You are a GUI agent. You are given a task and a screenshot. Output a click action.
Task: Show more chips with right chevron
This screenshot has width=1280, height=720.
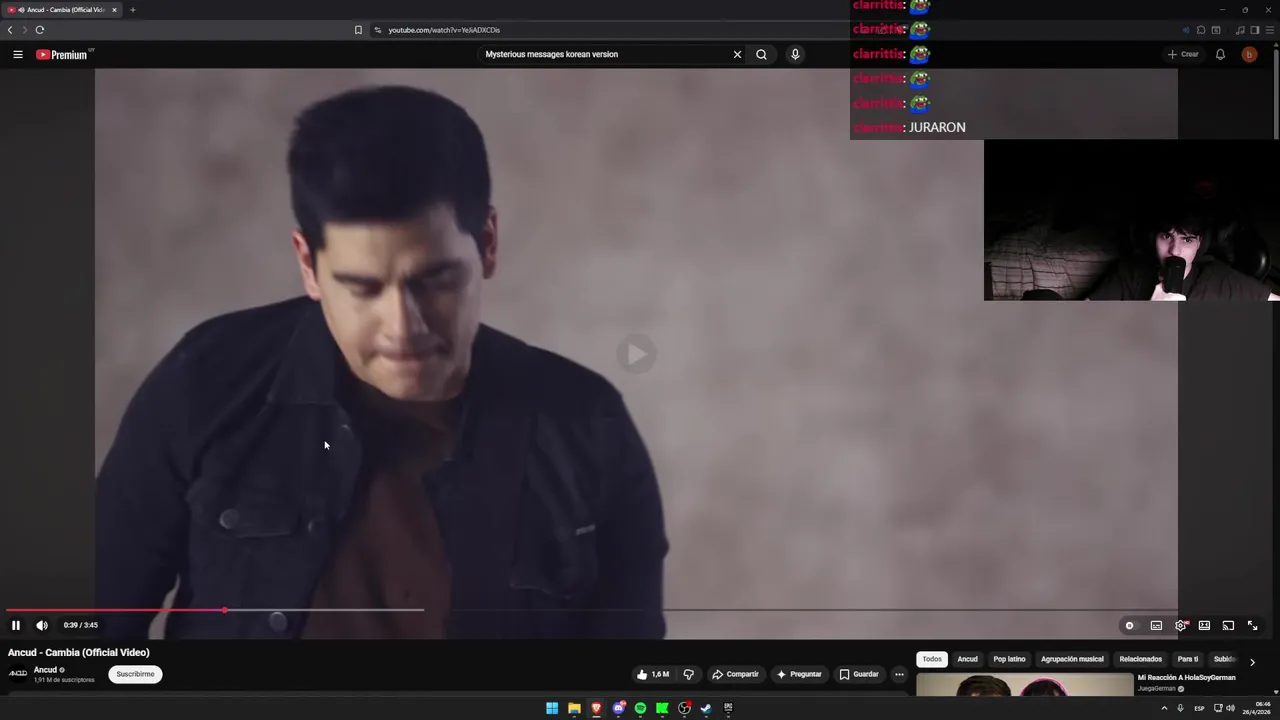pos(1252,662)
